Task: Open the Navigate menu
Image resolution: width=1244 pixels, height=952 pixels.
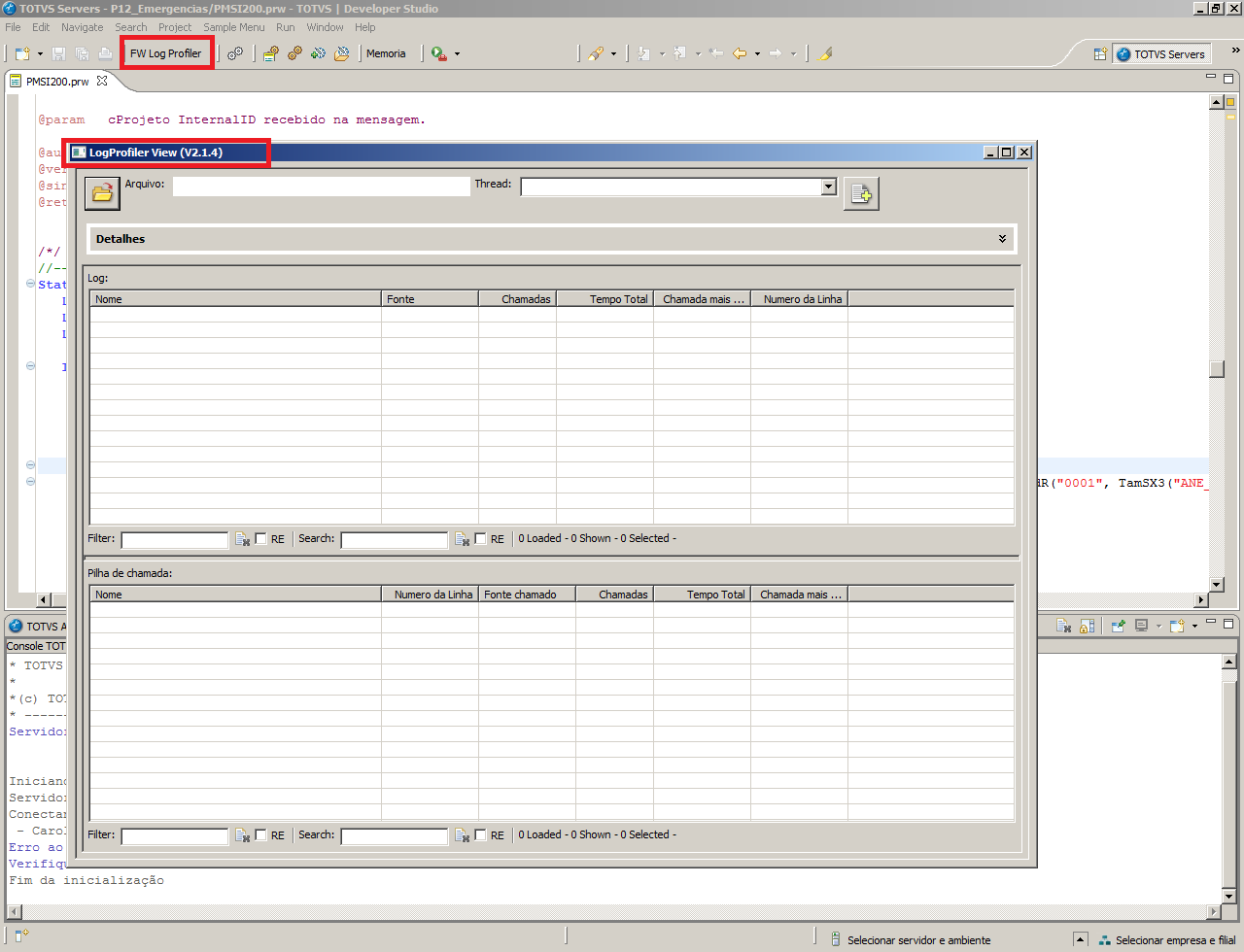Action: point(82,27)
